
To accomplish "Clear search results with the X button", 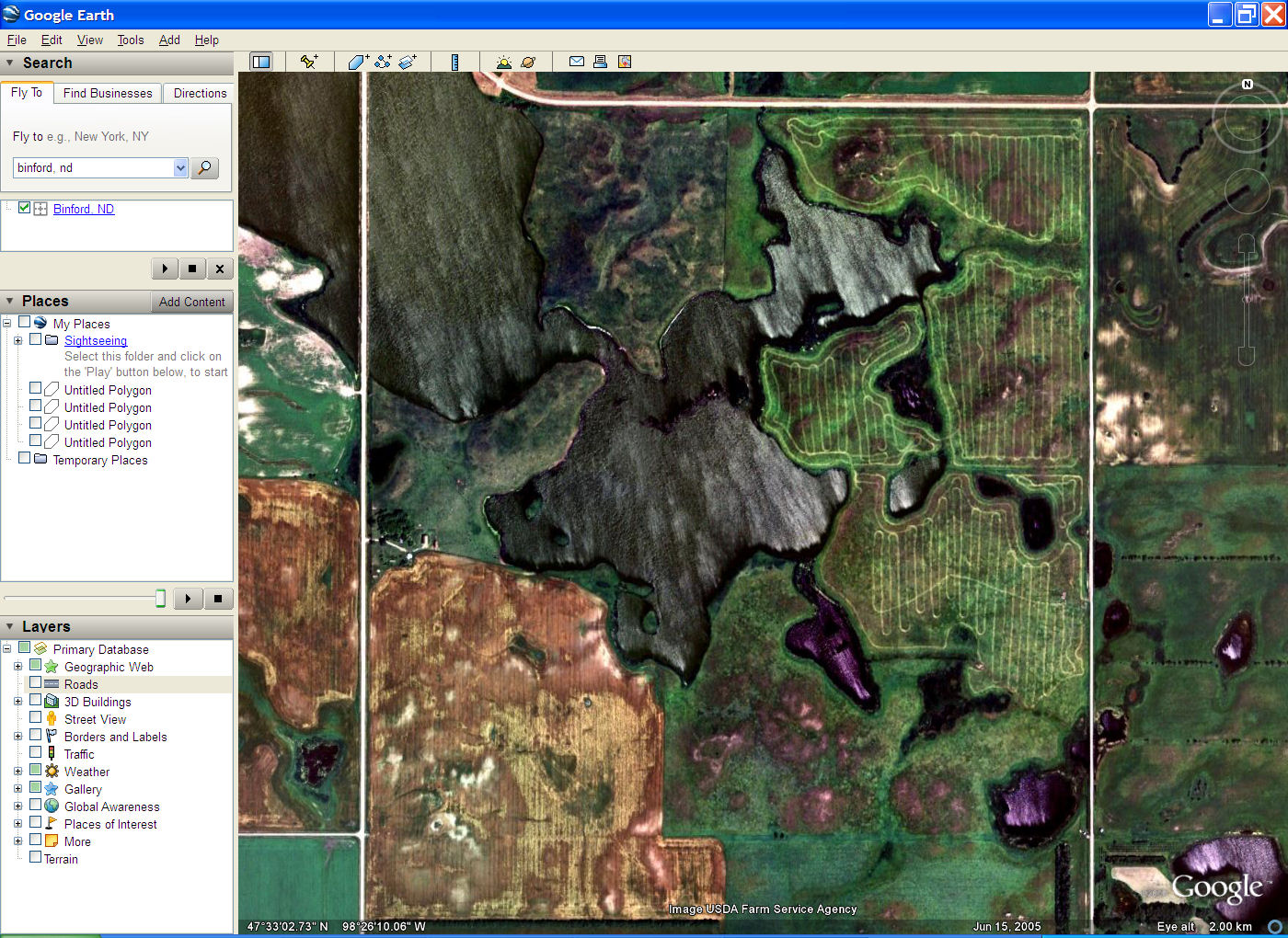I will 220,269.
